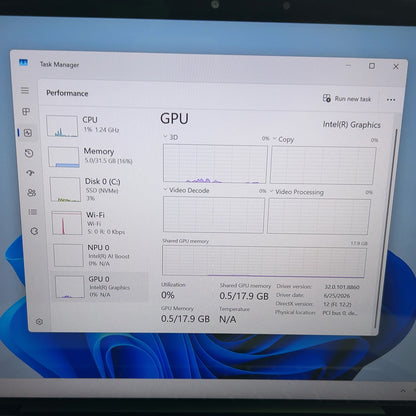Click the Driver version value 32.0.101
Screen dimensions: 416x416
tap(342, 287)
